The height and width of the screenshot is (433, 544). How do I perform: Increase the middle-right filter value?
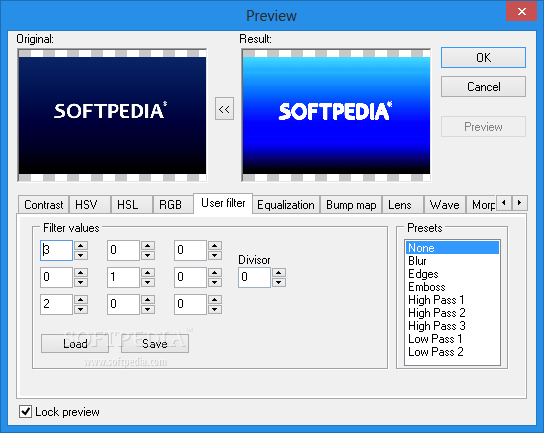click(215, 273)
